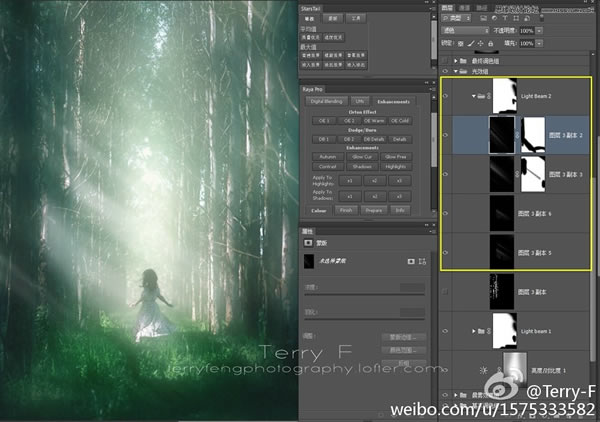
Task: Click the OE 1 Orton Effect button
Action: click(324, 121)
